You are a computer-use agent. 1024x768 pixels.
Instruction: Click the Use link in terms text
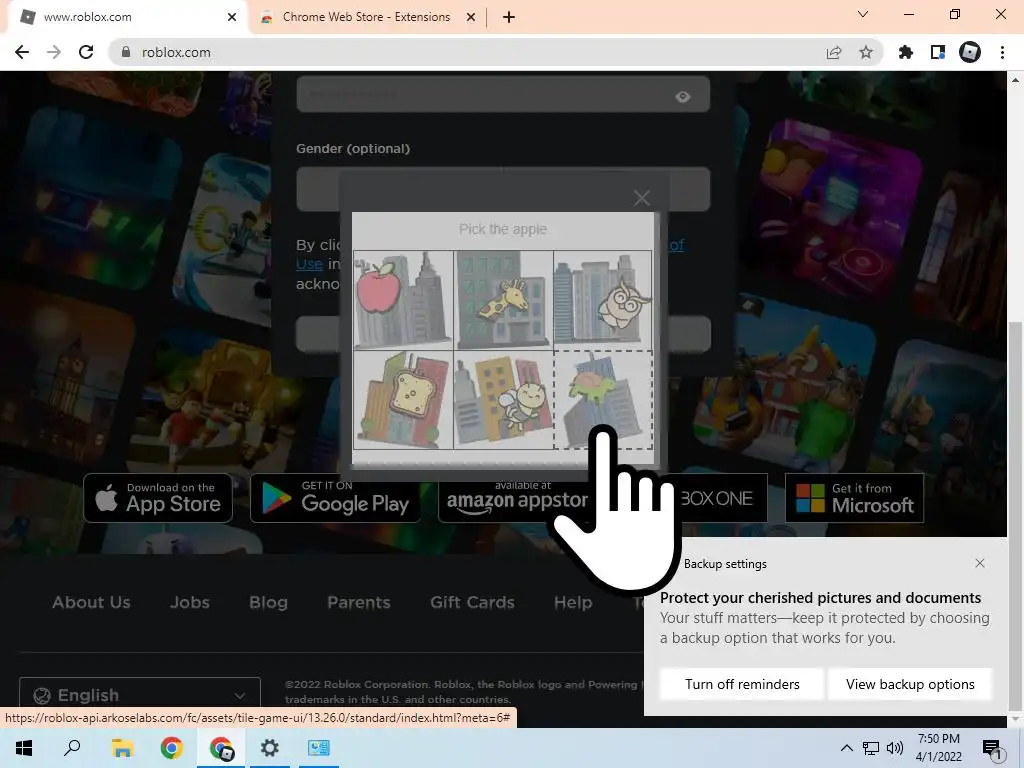coord(309,264)
